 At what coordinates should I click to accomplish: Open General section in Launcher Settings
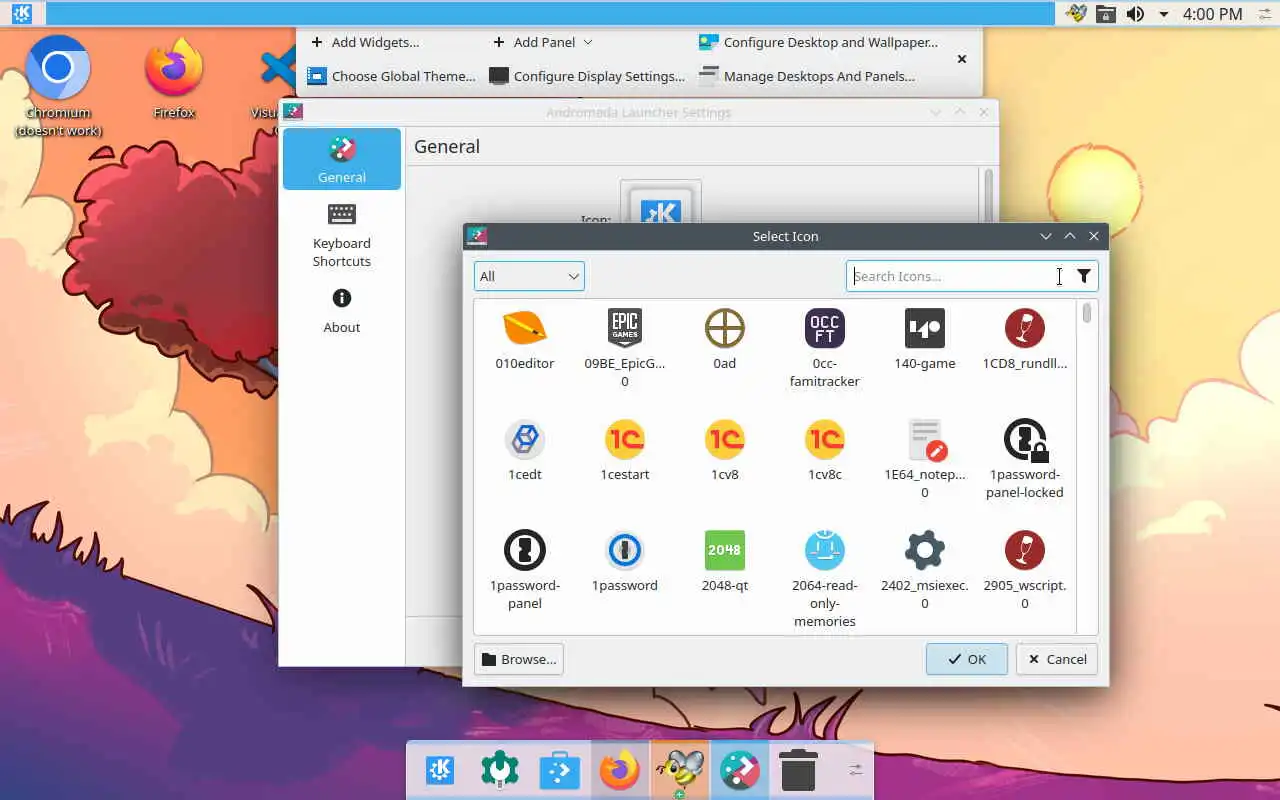[x=342, y=159]
